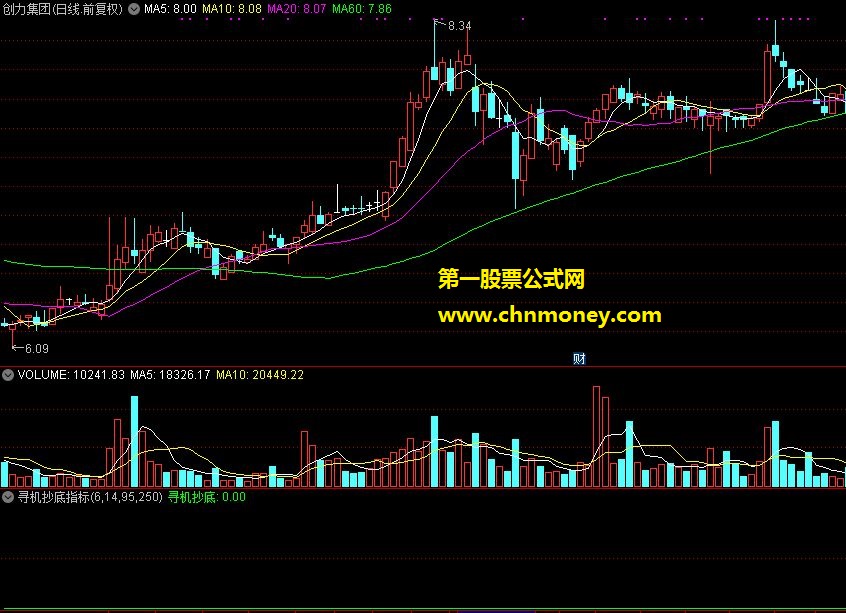Open the main chart indicator dropdown arrow

point(134,9)
